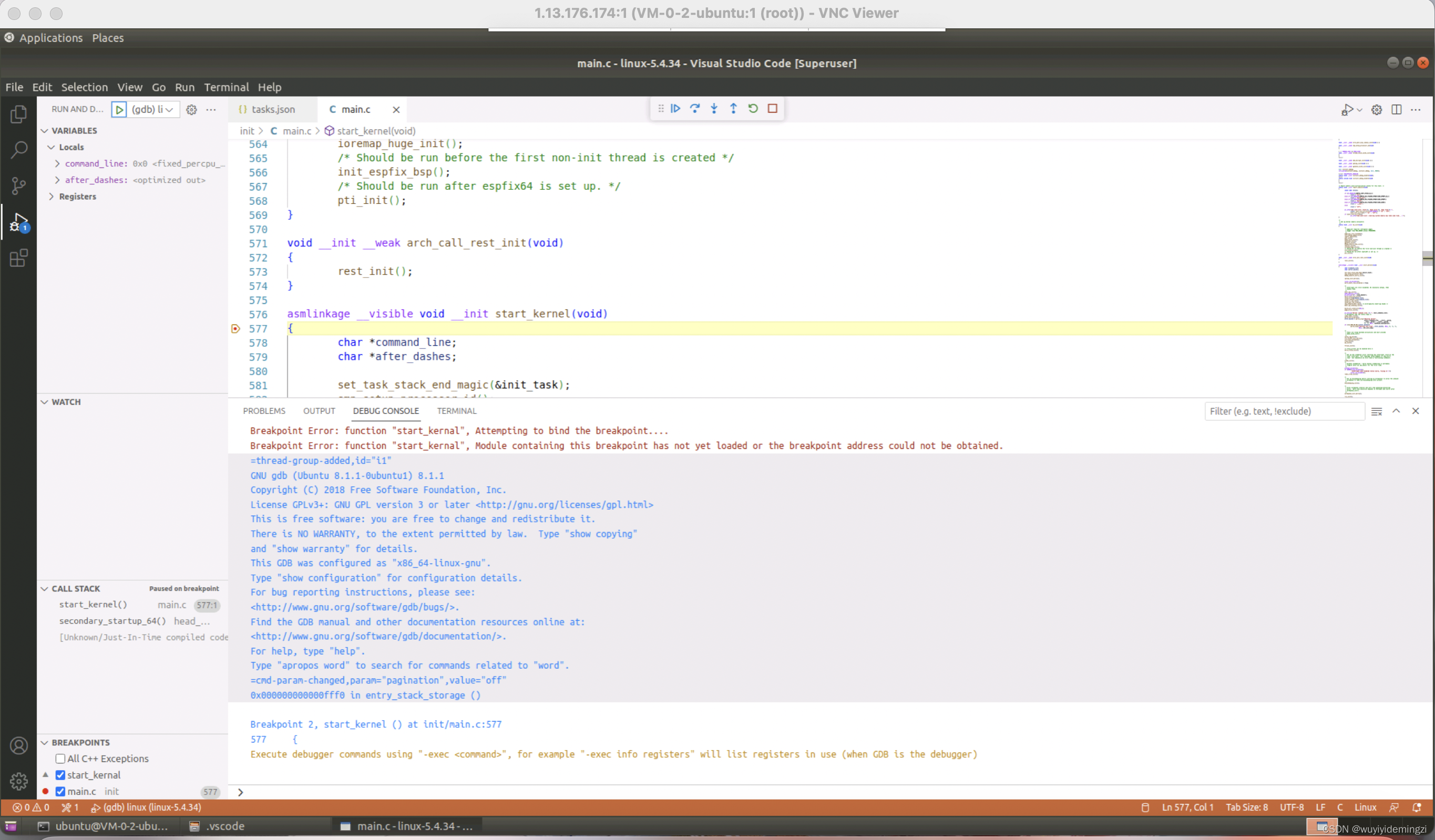Split the editor to the right
1435x840 pixels.
[1396, 109]
